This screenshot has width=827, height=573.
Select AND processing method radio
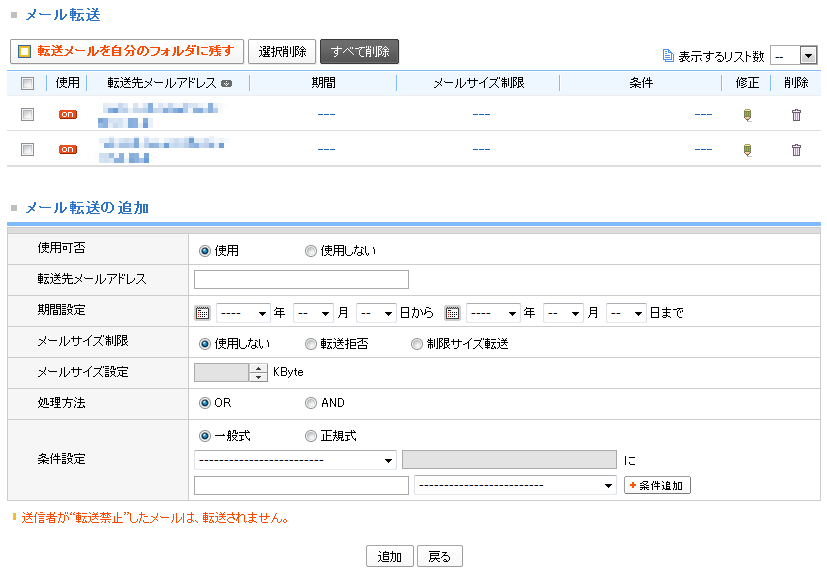click(311, 403)
